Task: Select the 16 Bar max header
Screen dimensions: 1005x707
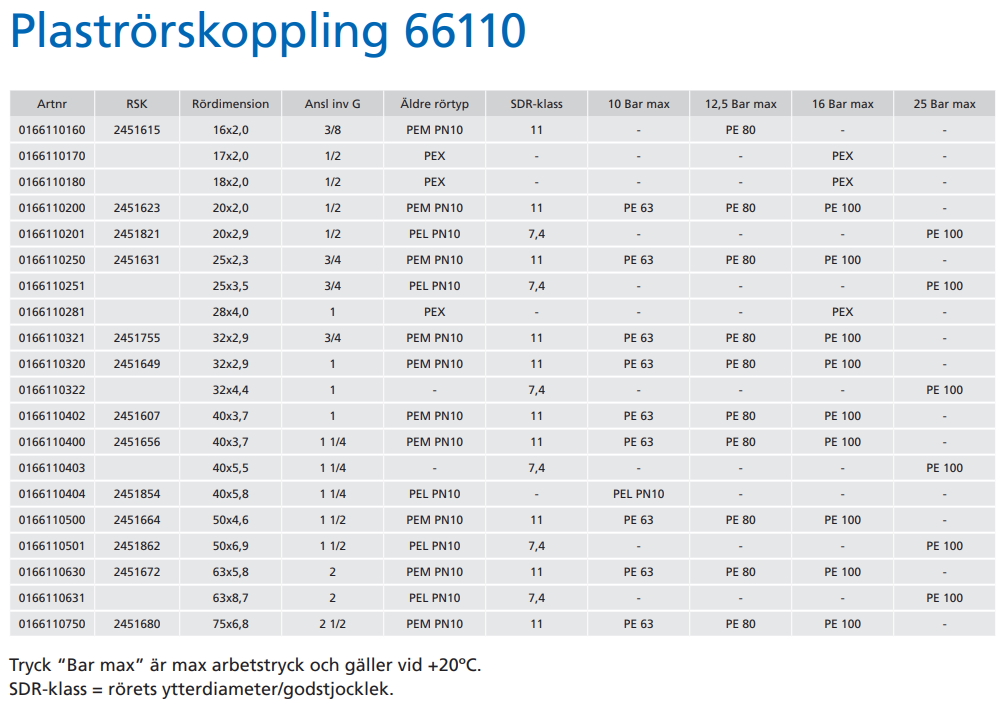Action: 842,104
